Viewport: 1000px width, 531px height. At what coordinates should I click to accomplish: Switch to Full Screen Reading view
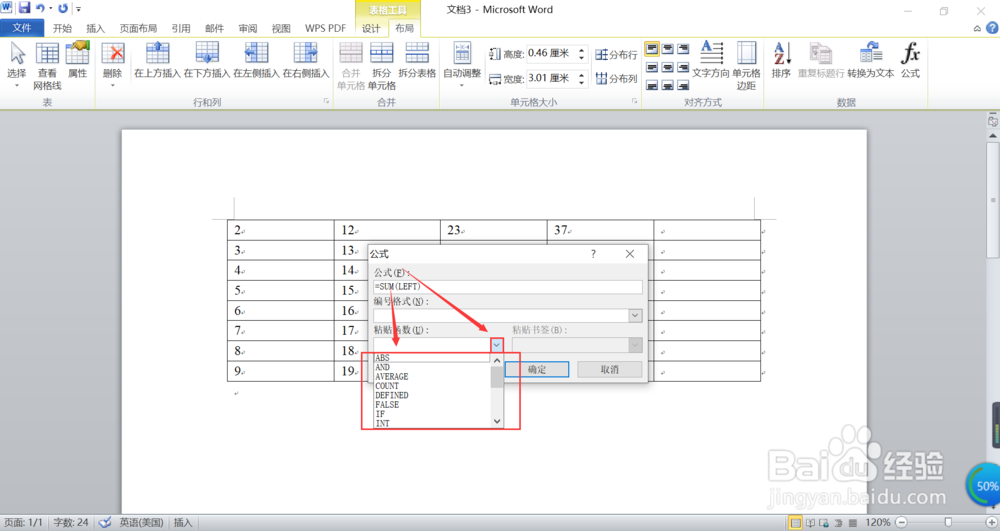tap(810, 523)
